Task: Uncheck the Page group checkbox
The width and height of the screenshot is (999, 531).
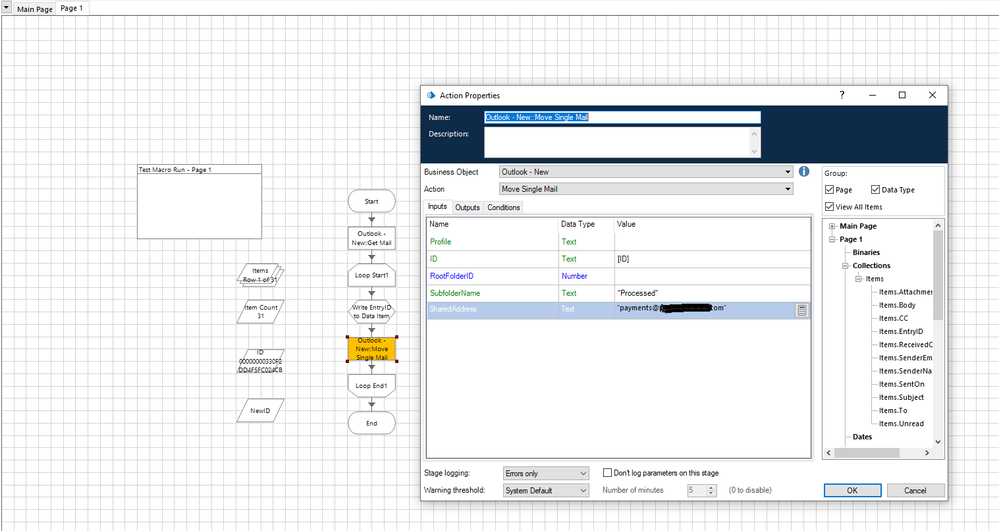Action: click(x=831, y=190)
